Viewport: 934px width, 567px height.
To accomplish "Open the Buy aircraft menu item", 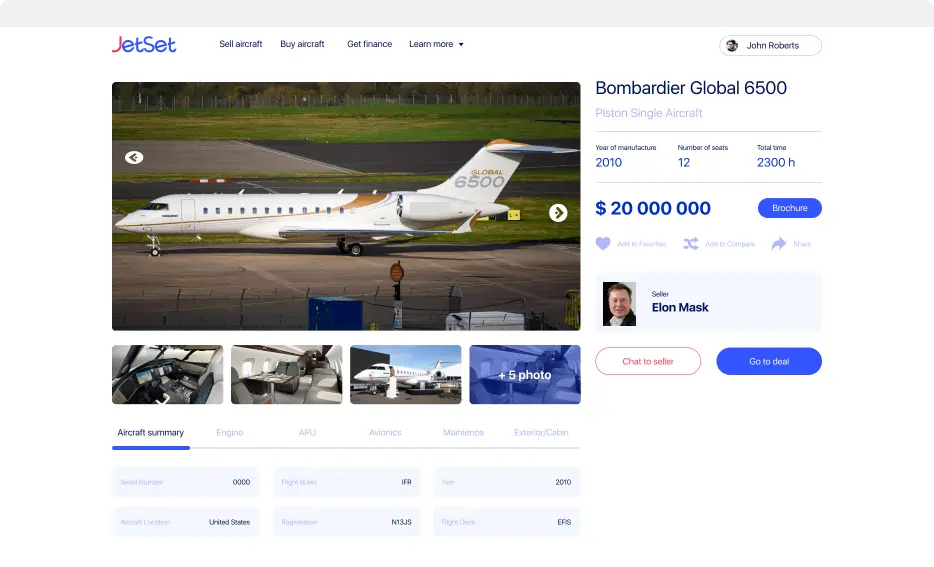I will tap(302, 44).
